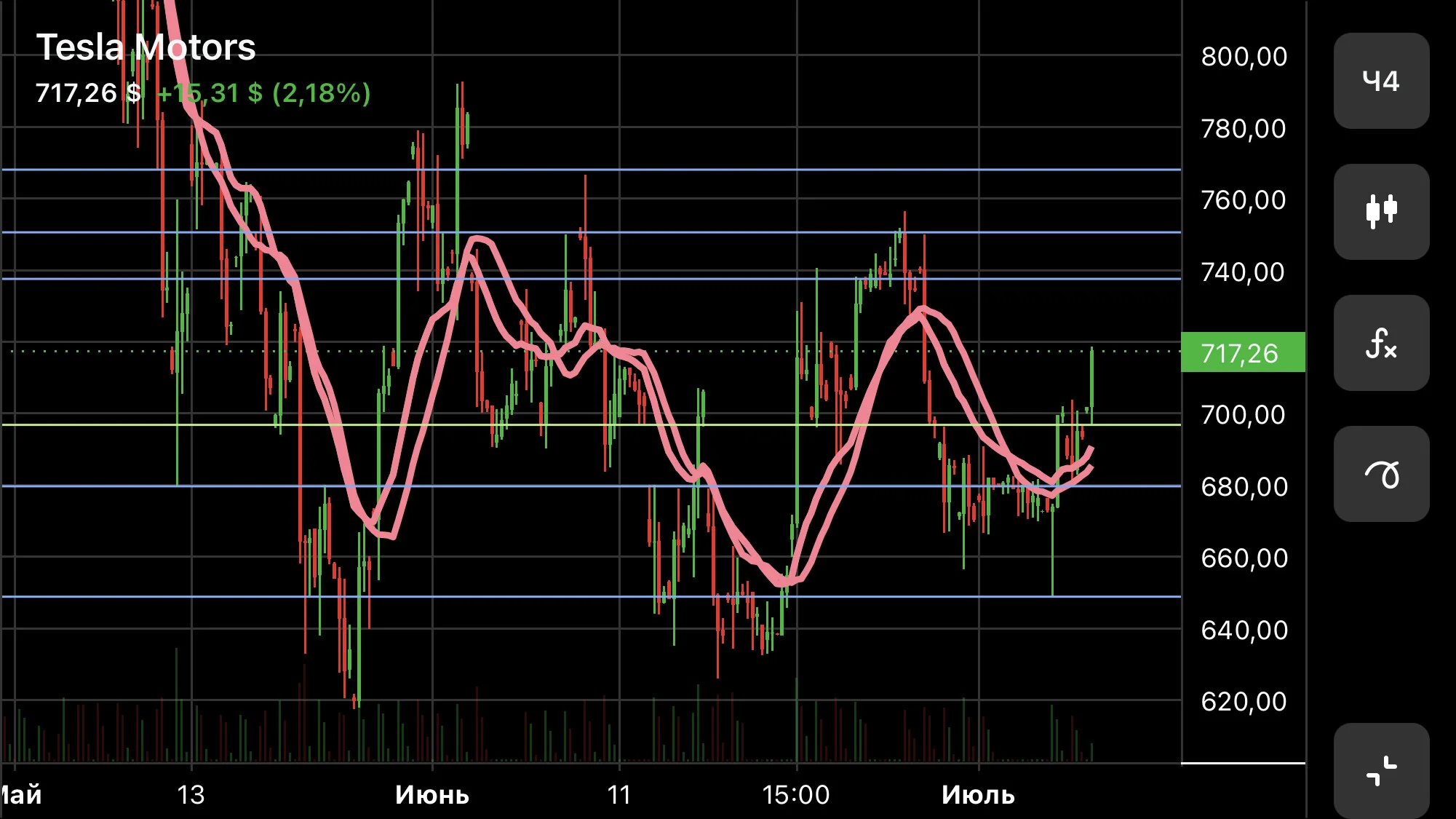
Task: Tap the Июль date axis label
Action: coord(978,795)
